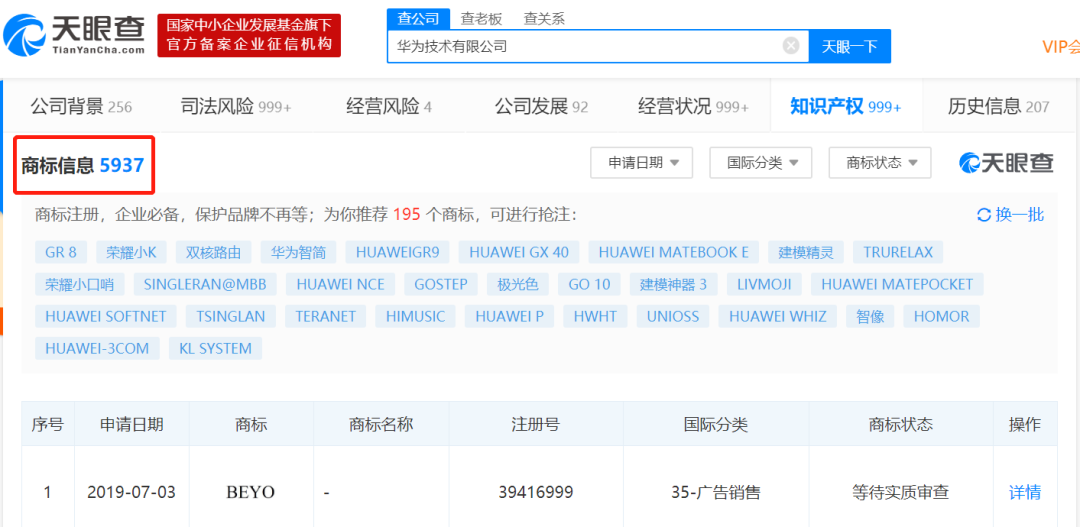Open the 公司背景 256 tab
The height and width of the screenshot is (527, 1080).
click(x=81, y=107)
